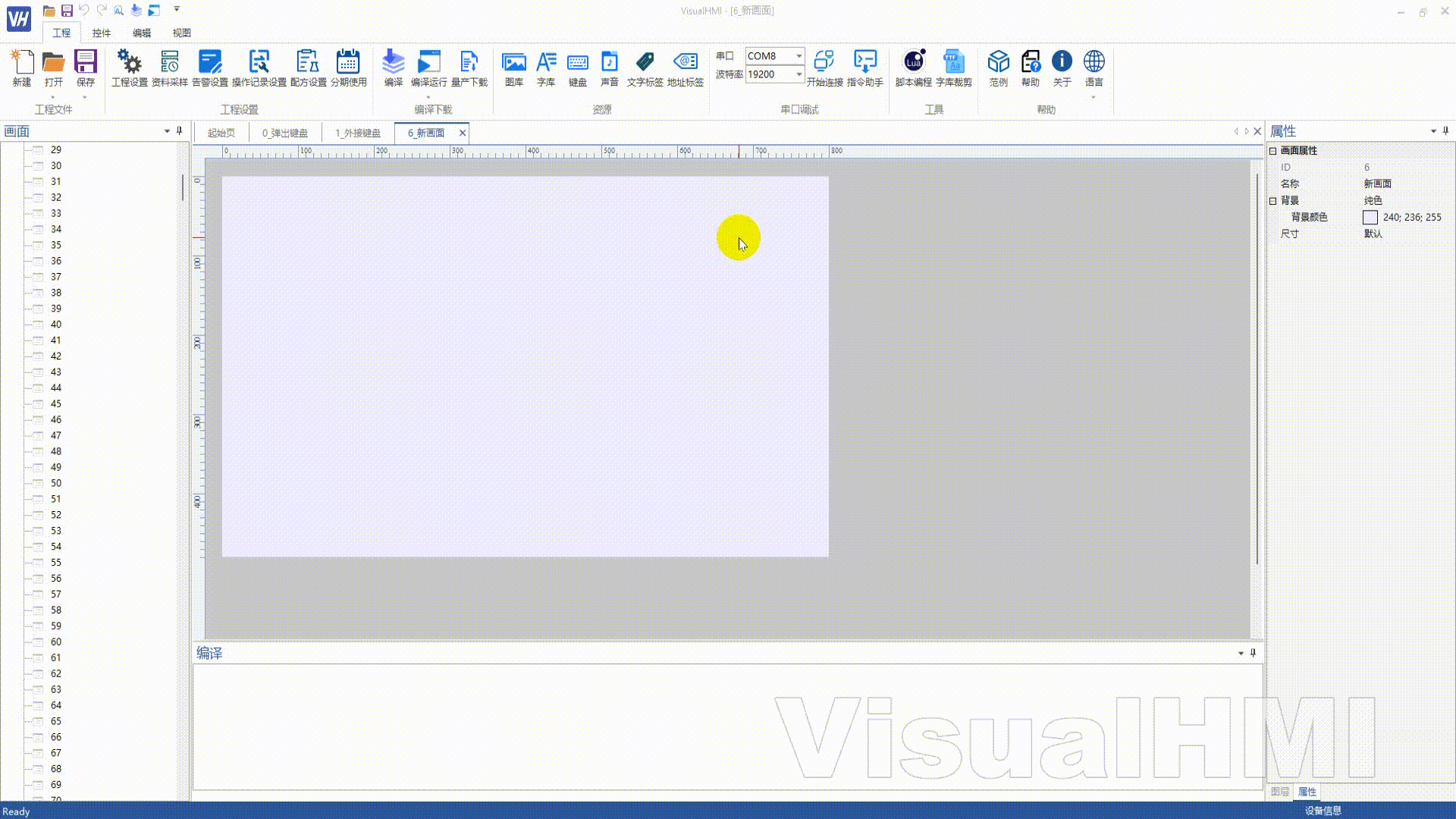Open 工程设置 project settings
1456x819 pixels.
coord(130,68)
